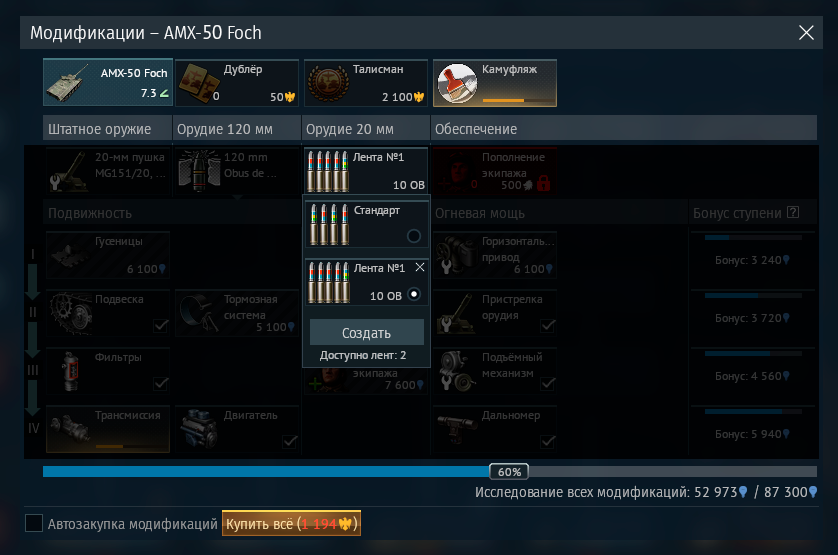
Task: Click the Дальномер rangefinder icon
Action: (x=457, y=429)
